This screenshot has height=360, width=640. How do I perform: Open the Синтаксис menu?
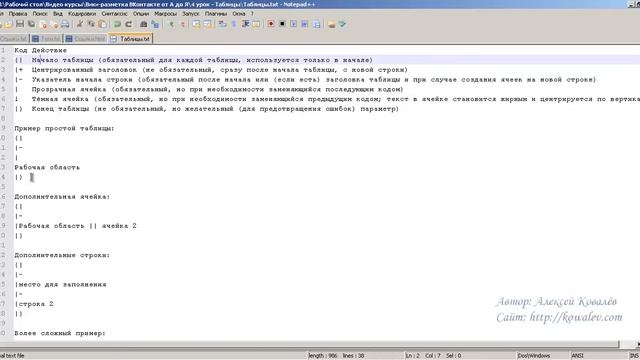[x=114, y=13]
